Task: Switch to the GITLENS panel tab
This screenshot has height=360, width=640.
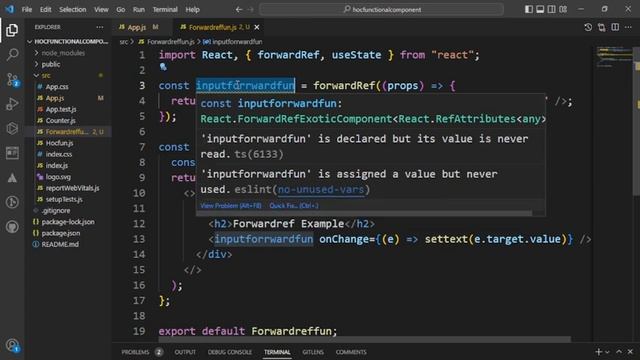Action: (313, 352)
